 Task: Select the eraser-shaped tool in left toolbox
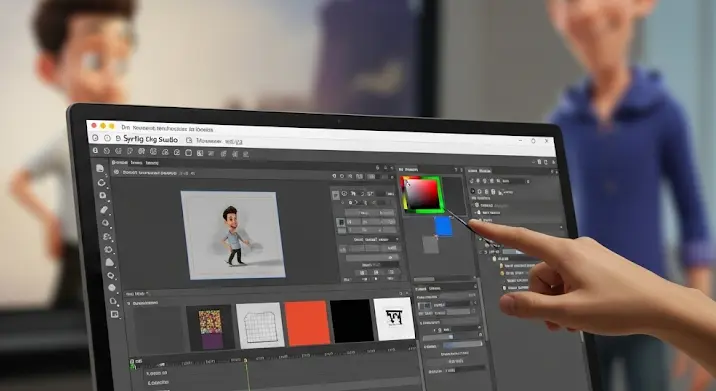[x=104, y=210]
